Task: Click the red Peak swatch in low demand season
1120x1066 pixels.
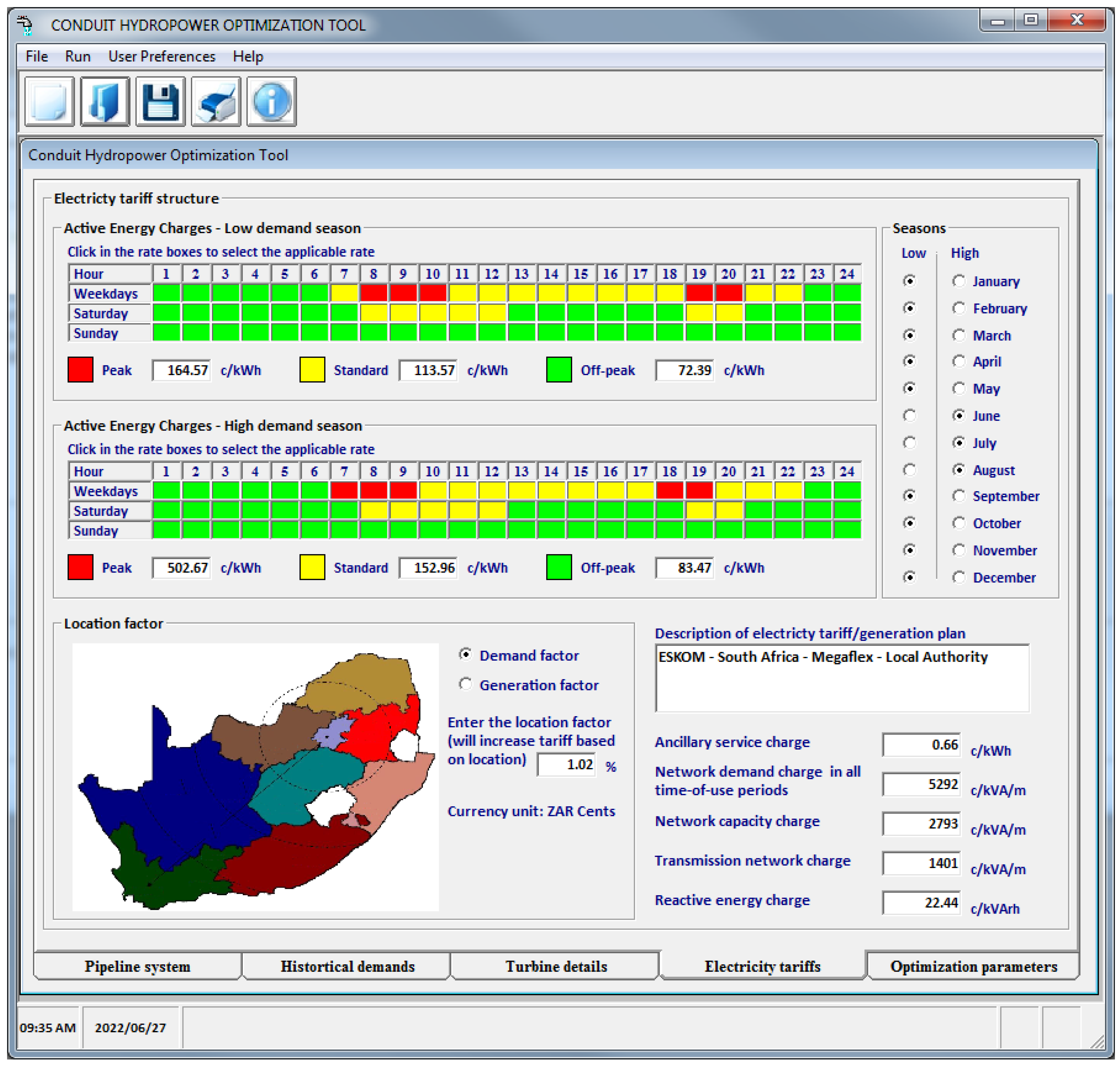Action: coord(80,370)
